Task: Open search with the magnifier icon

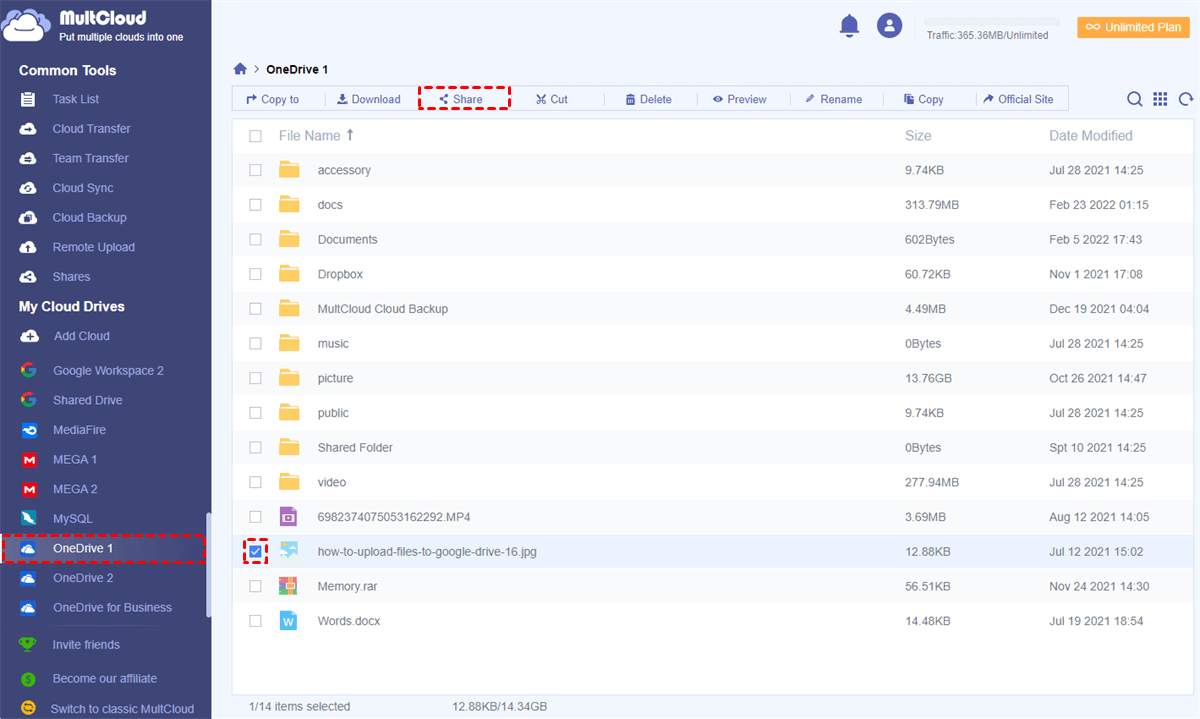Action: [1134, 99]
